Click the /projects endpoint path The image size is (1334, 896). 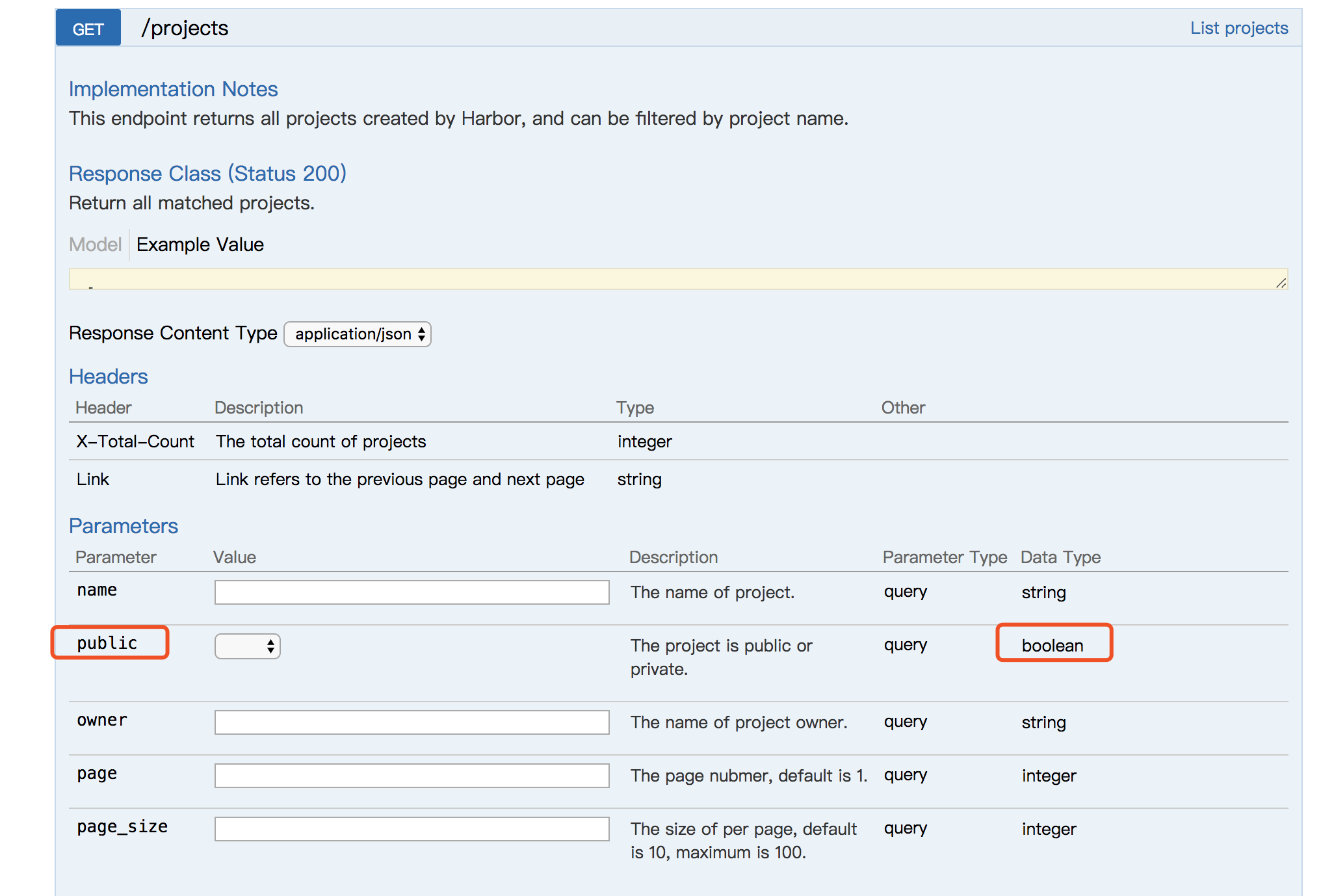tap(185, 28)
